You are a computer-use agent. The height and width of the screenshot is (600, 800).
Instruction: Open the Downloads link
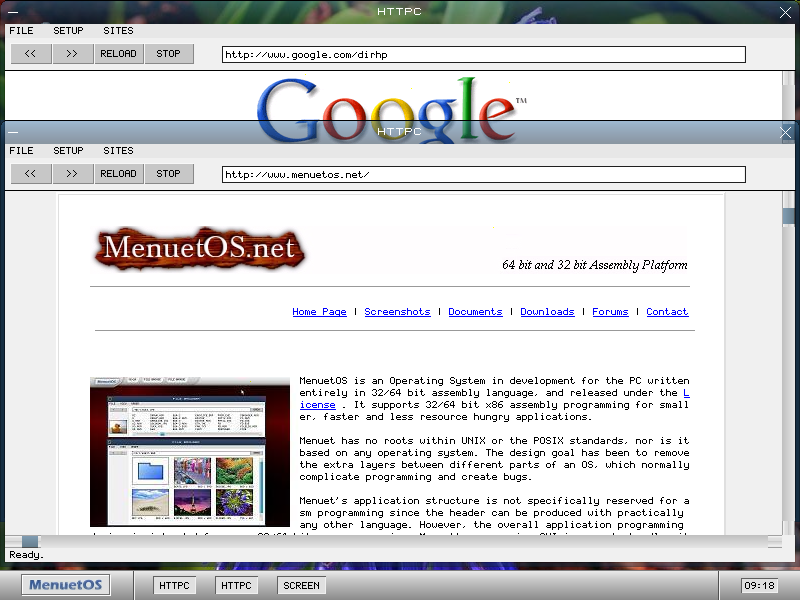(547, 312)
